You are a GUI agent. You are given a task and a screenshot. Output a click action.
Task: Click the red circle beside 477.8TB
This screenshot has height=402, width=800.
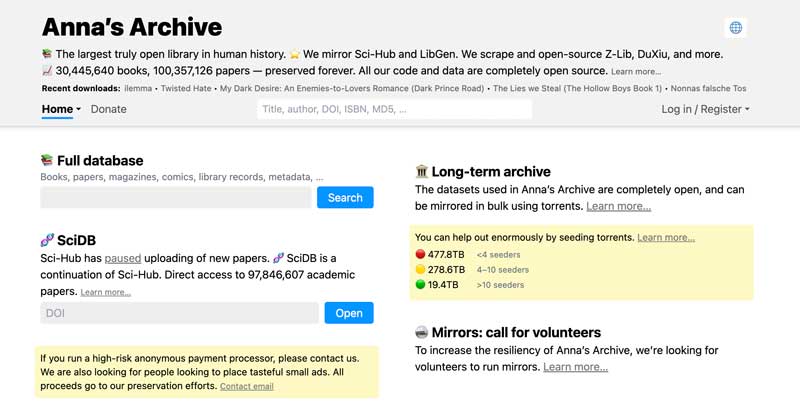click(x=420, y=254)
